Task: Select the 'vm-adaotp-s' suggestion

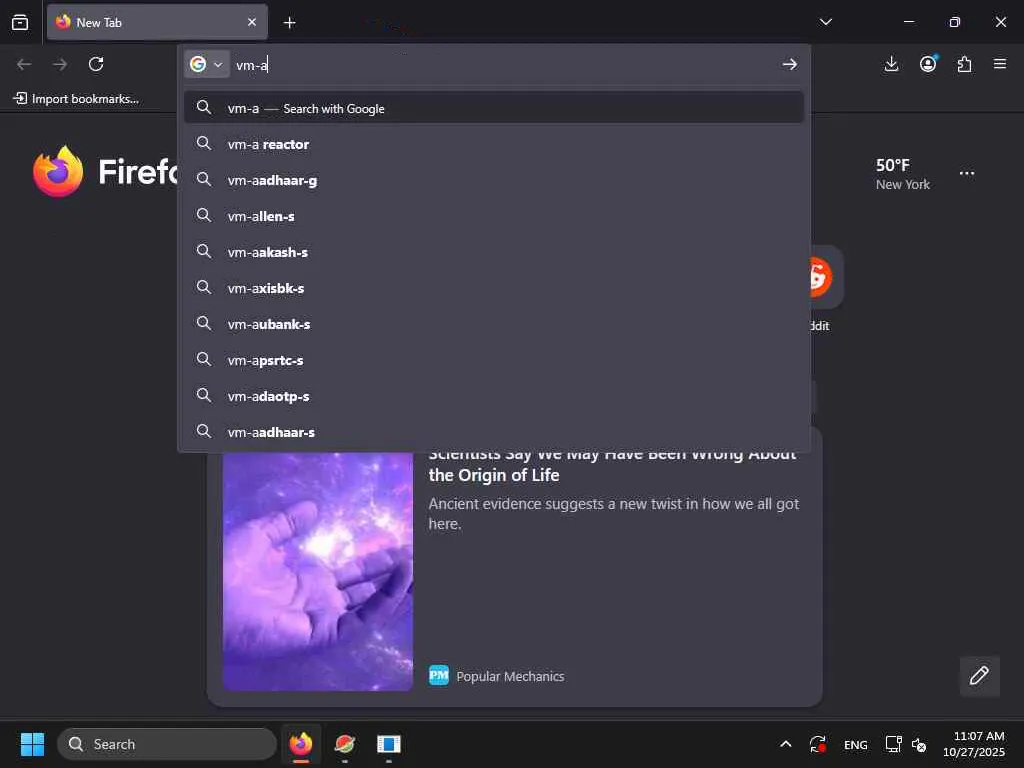Action: (x=494, y=396)
